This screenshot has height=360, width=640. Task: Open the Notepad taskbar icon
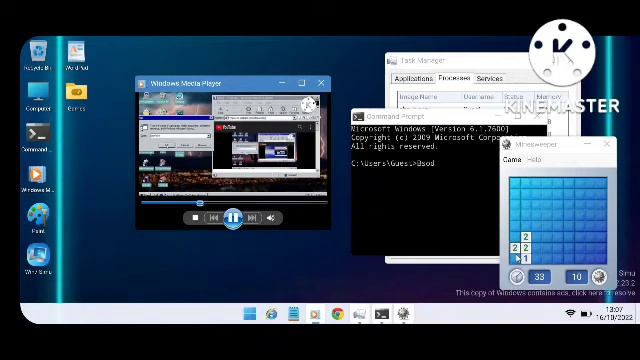293,313
